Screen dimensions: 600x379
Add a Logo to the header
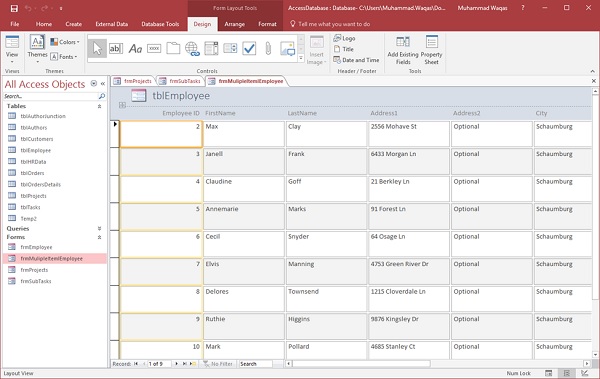click(x=344, y=38)
